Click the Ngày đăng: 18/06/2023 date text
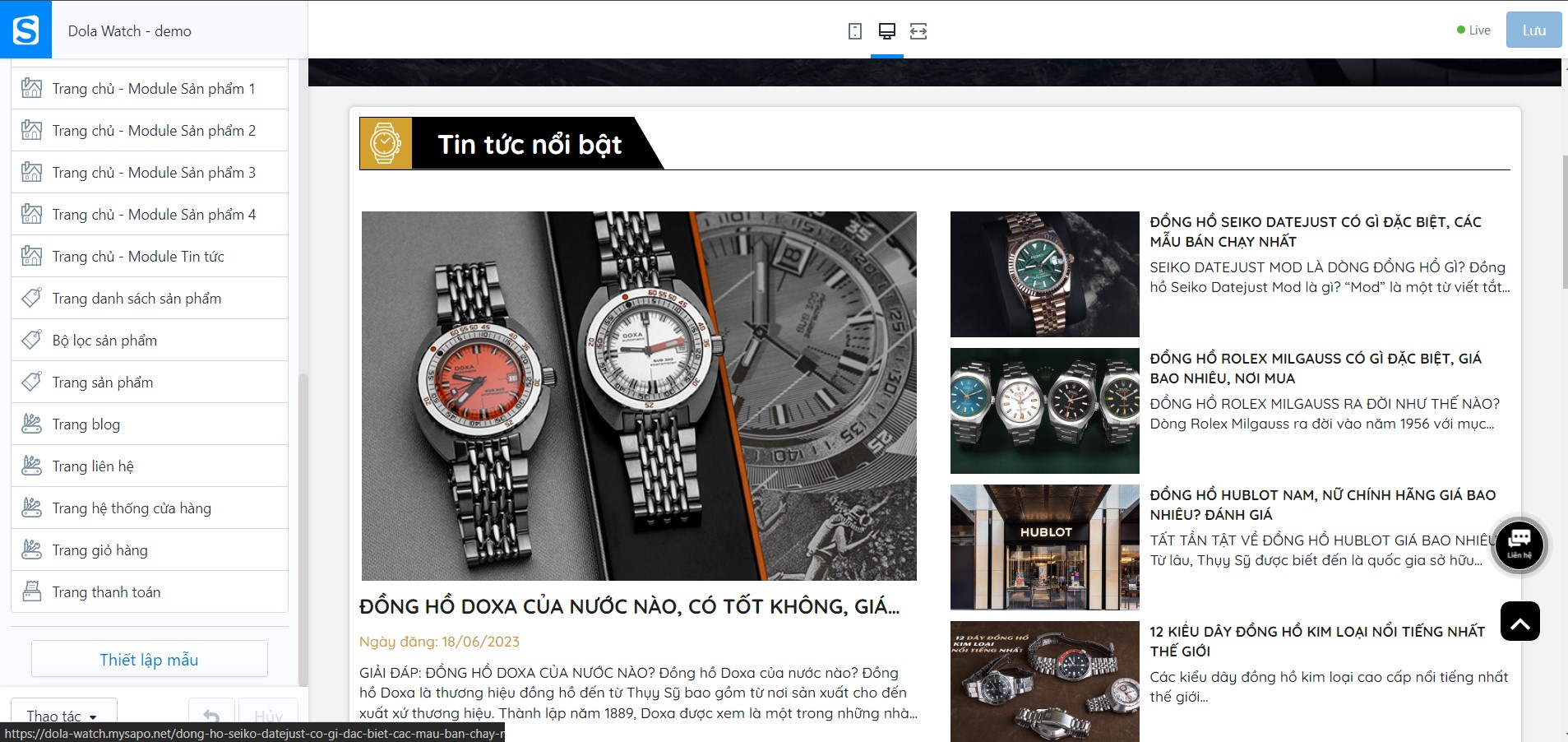The image size is (1568, 742). (439, 642)
